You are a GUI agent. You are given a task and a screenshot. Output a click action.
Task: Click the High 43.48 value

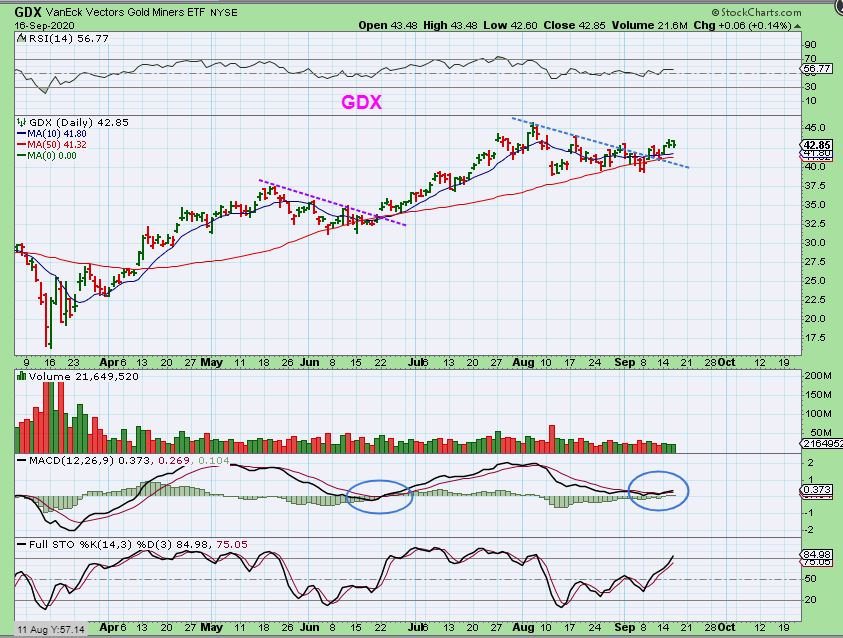[450, 25]
